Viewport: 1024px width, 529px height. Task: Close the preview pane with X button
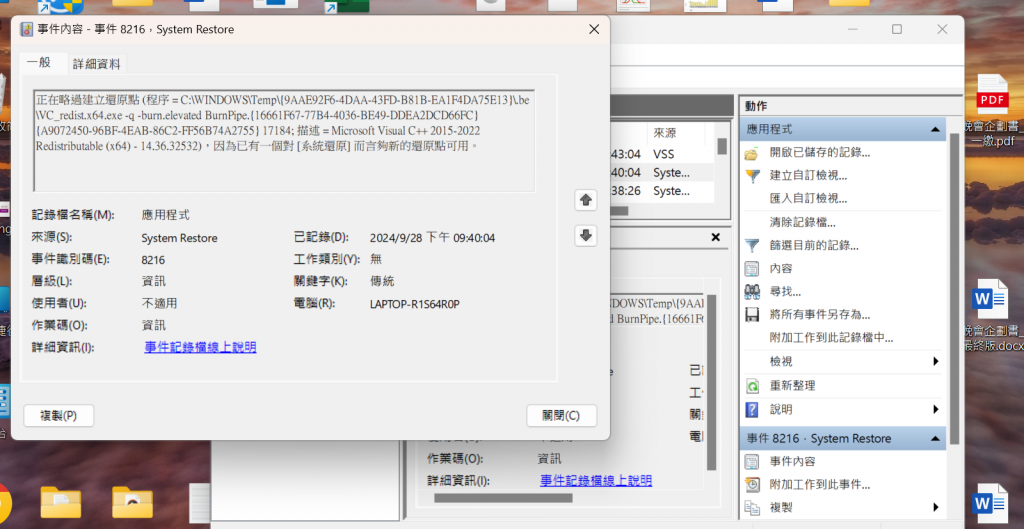tap(716, 237)
